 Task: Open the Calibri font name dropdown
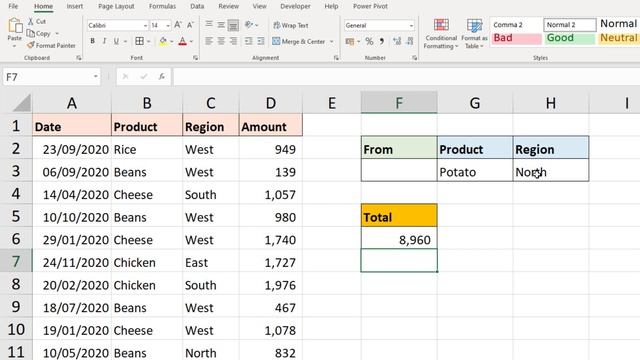pos(145,25)
